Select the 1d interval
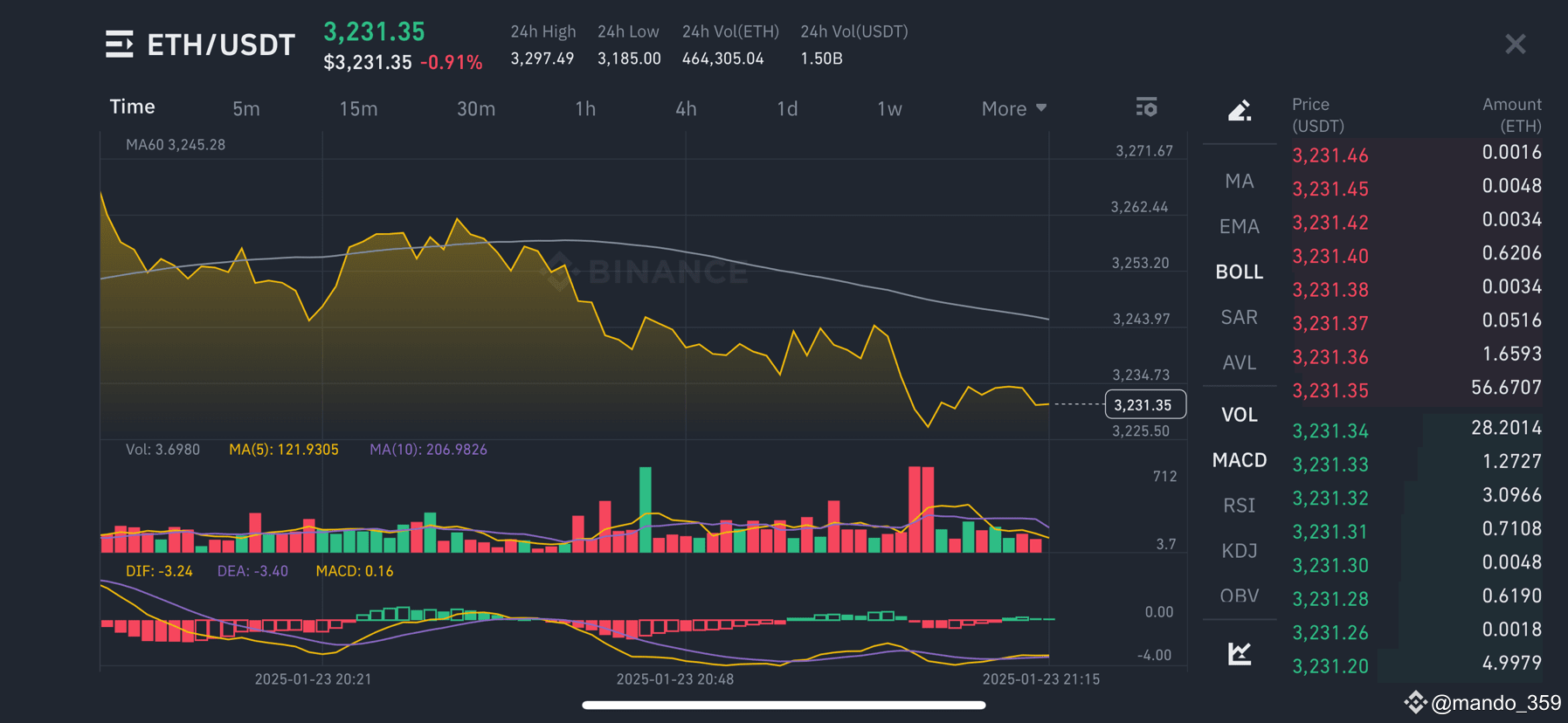This screenshot has width=1568, height=723. click(787, 108)
